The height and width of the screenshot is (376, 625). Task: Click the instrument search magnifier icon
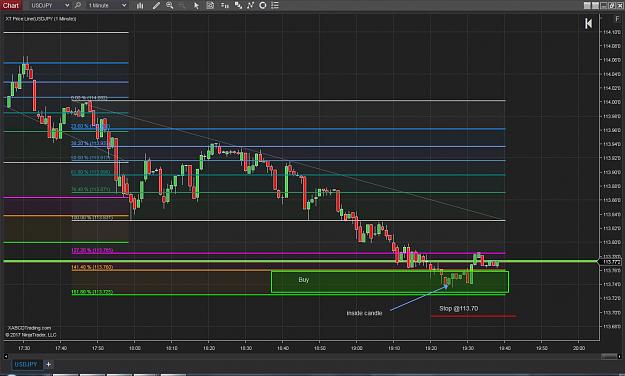78,5
